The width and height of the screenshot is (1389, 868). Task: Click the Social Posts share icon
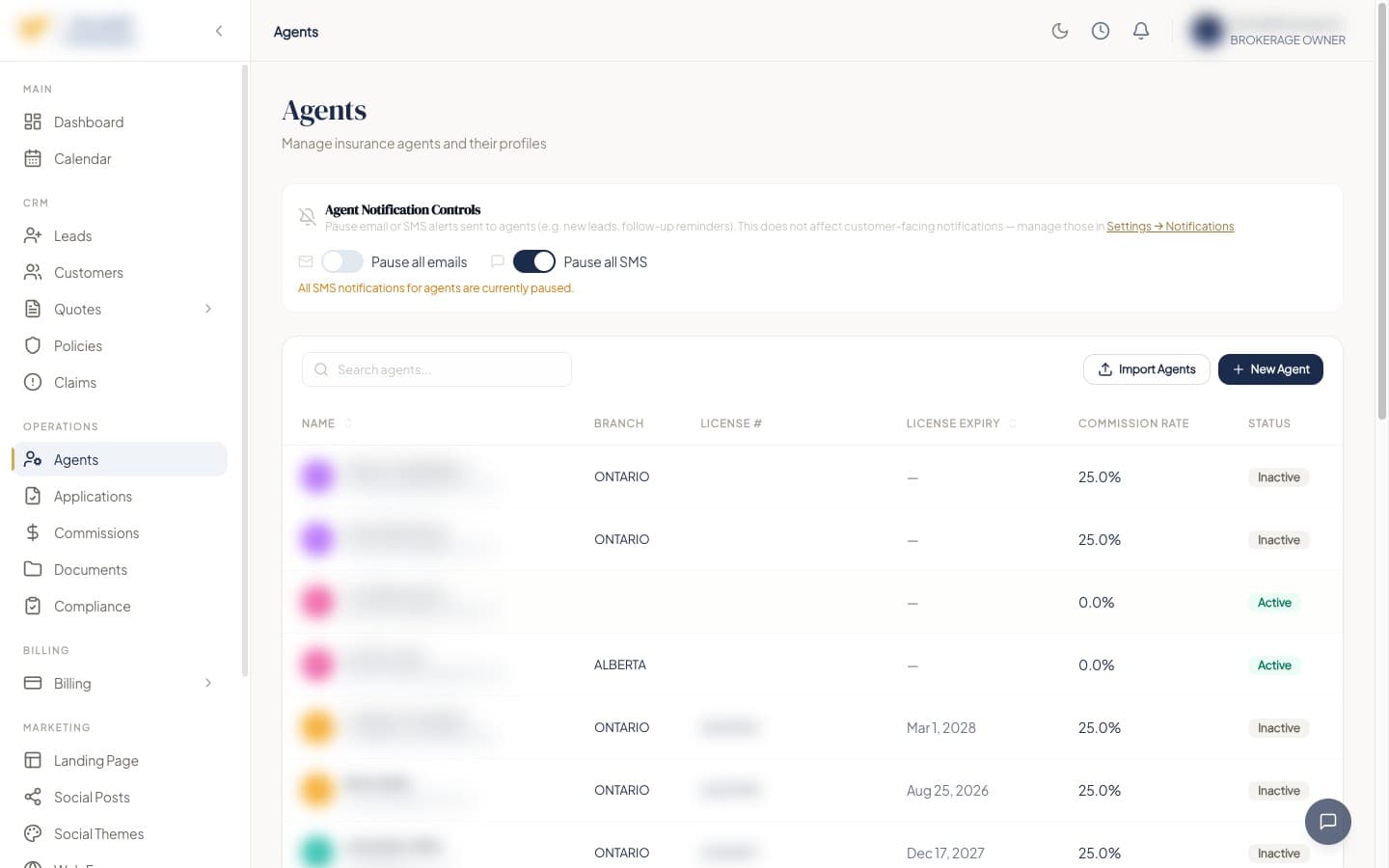[x=33, y=797]
